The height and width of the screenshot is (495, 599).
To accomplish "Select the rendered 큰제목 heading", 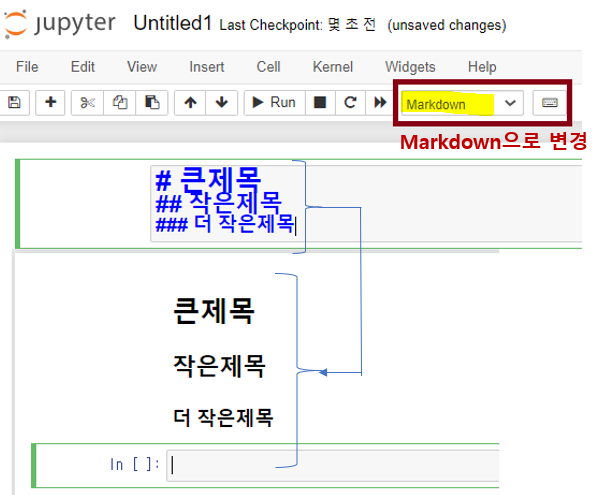I will [214, 311].
